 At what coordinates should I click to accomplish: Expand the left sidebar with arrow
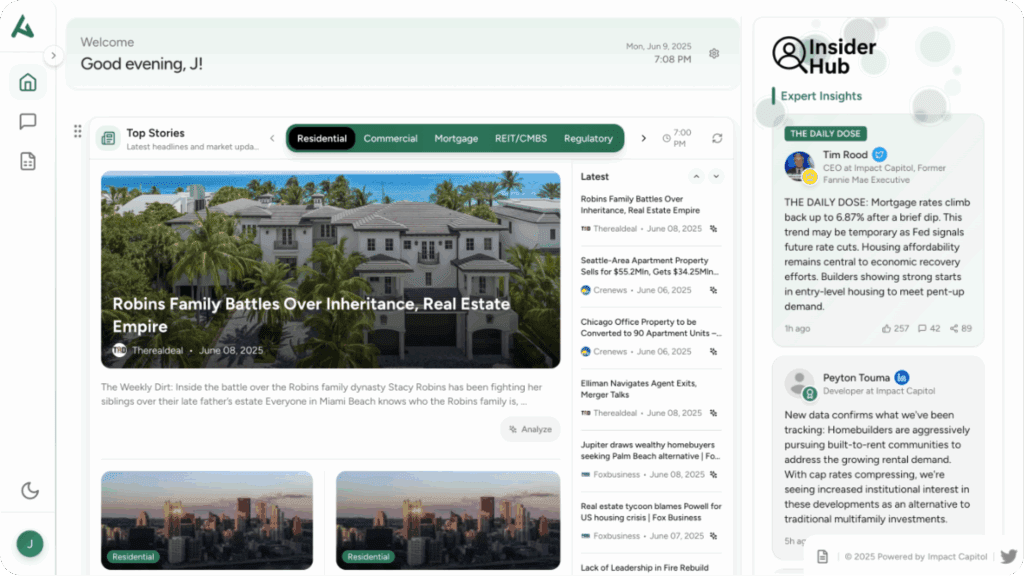(x=54, y=56)
